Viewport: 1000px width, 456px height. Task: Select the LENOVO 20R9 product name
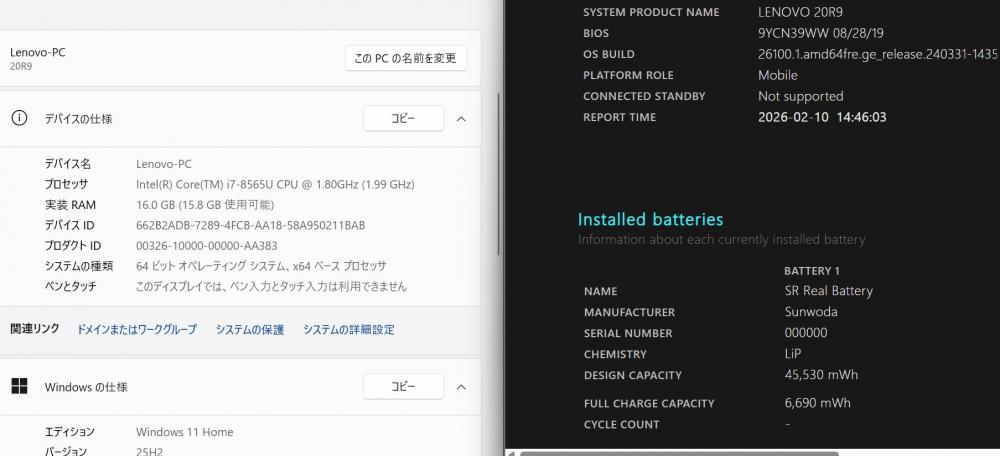[800, 12]
